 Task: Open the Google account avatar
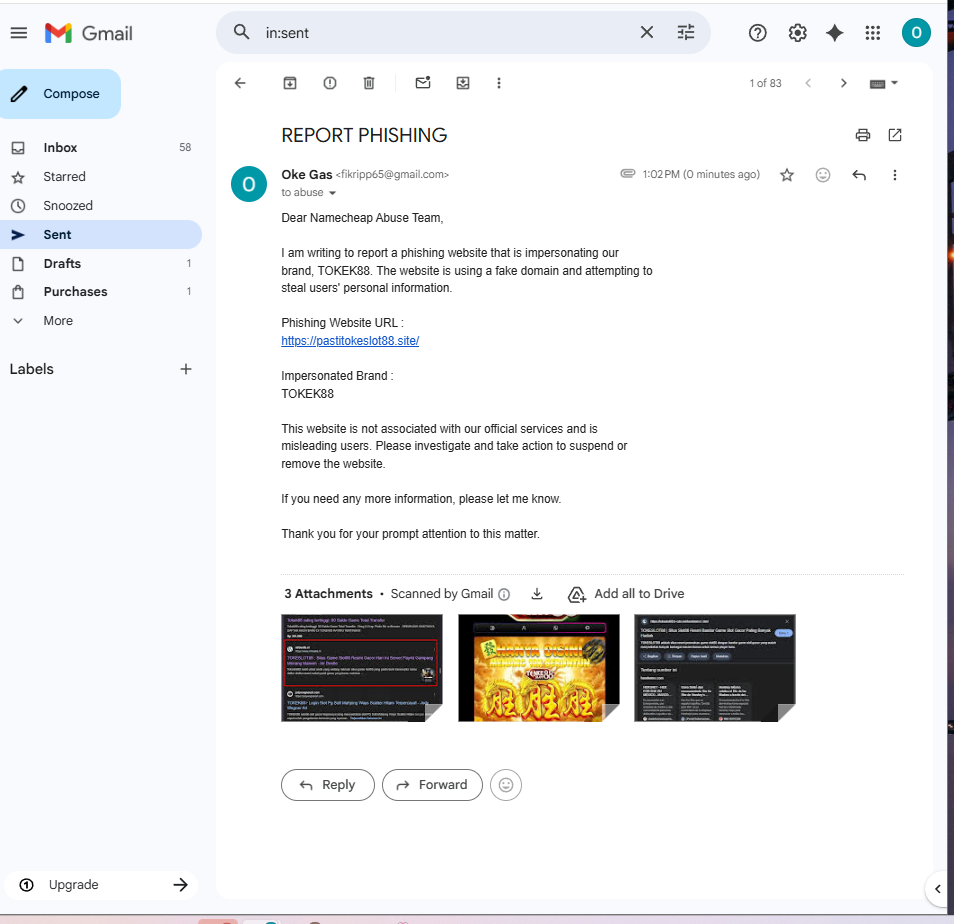[916, 32]
